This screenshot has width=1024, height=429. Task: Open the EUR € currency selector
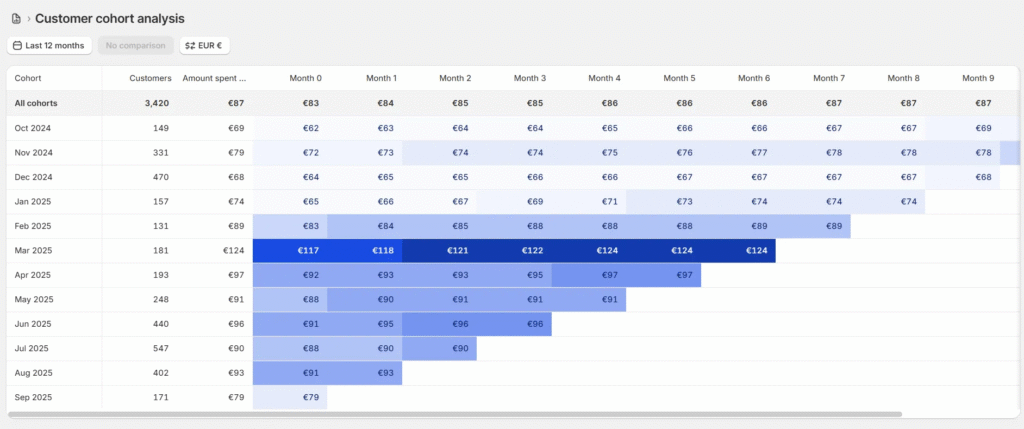pos(204,45)
